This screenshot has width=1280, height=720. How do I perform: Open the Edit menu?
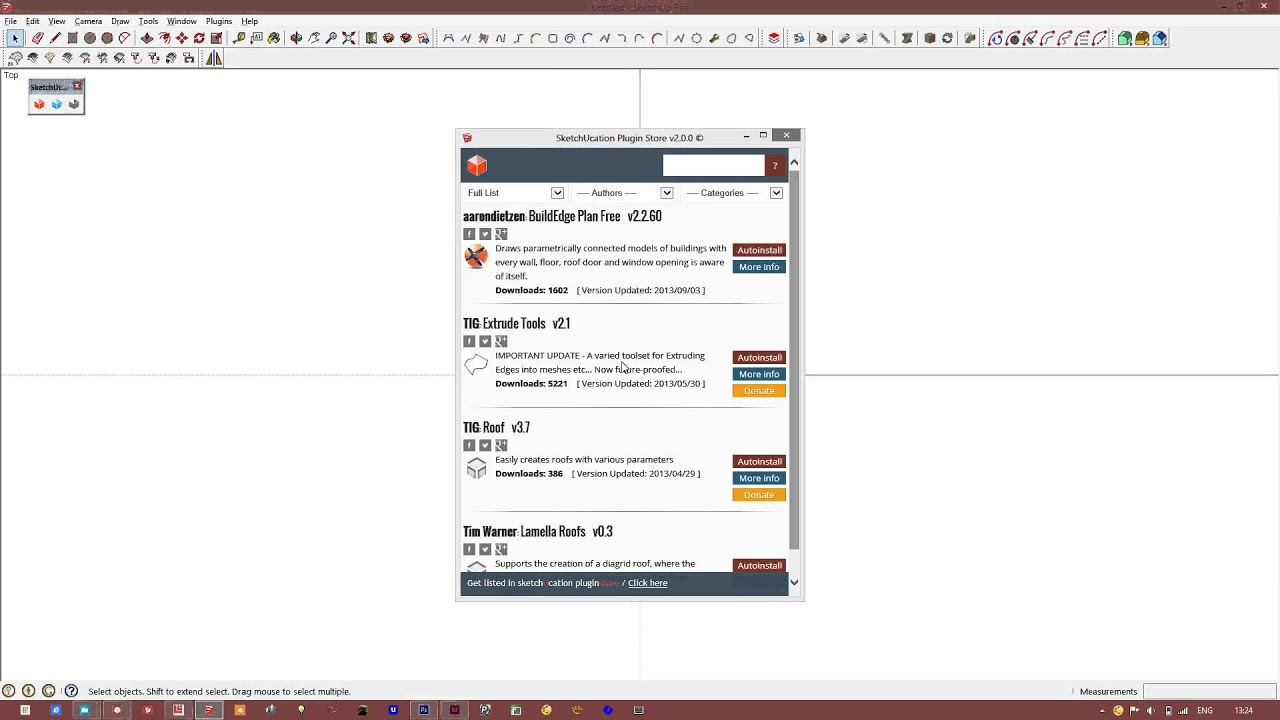click(33, 21)
